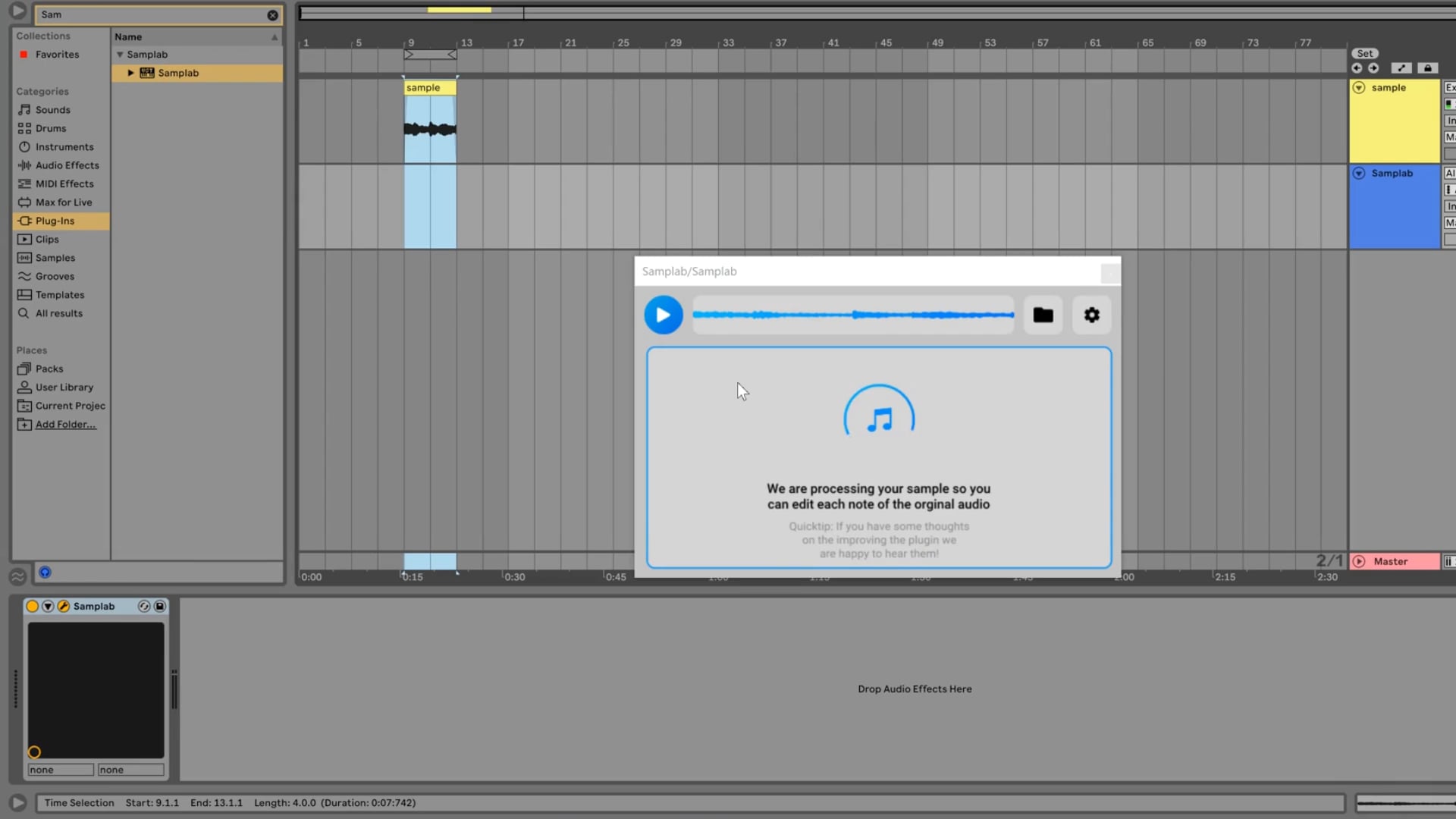Click the back arrow next to Set
1456x819 pixels.
point(1357,67)
